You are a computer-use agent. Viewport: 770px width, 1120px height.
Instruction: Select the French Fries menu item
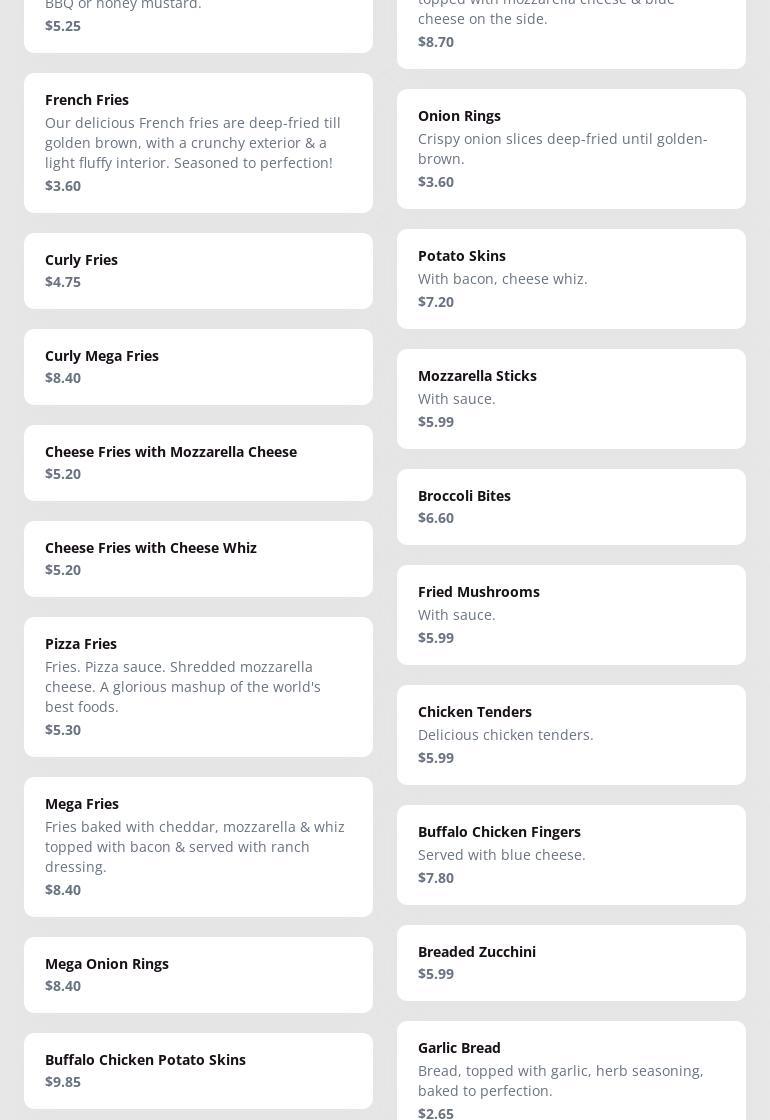pos(199,143)
